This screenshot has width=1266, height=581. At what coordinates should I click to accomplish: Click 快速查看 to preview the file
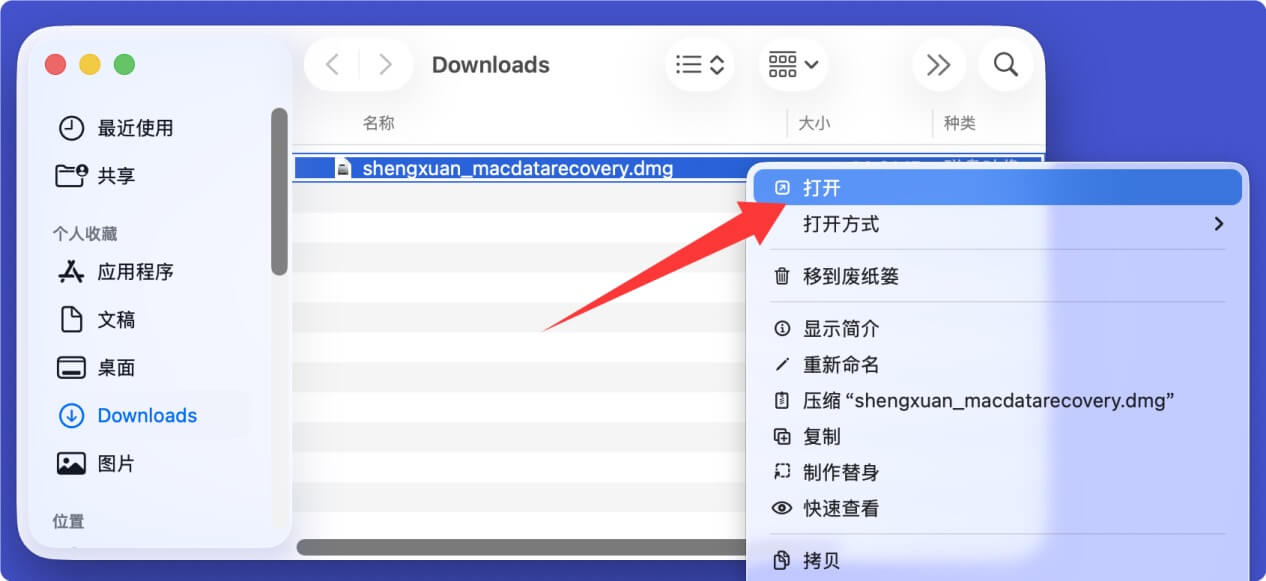840,508
